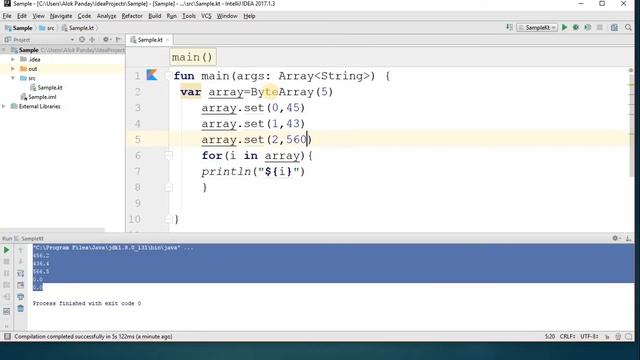Viewport: 640px width, 360px height.
Task: Click ByteArray text on line 2
Action: pyautogui.click(x=282, y=91)
